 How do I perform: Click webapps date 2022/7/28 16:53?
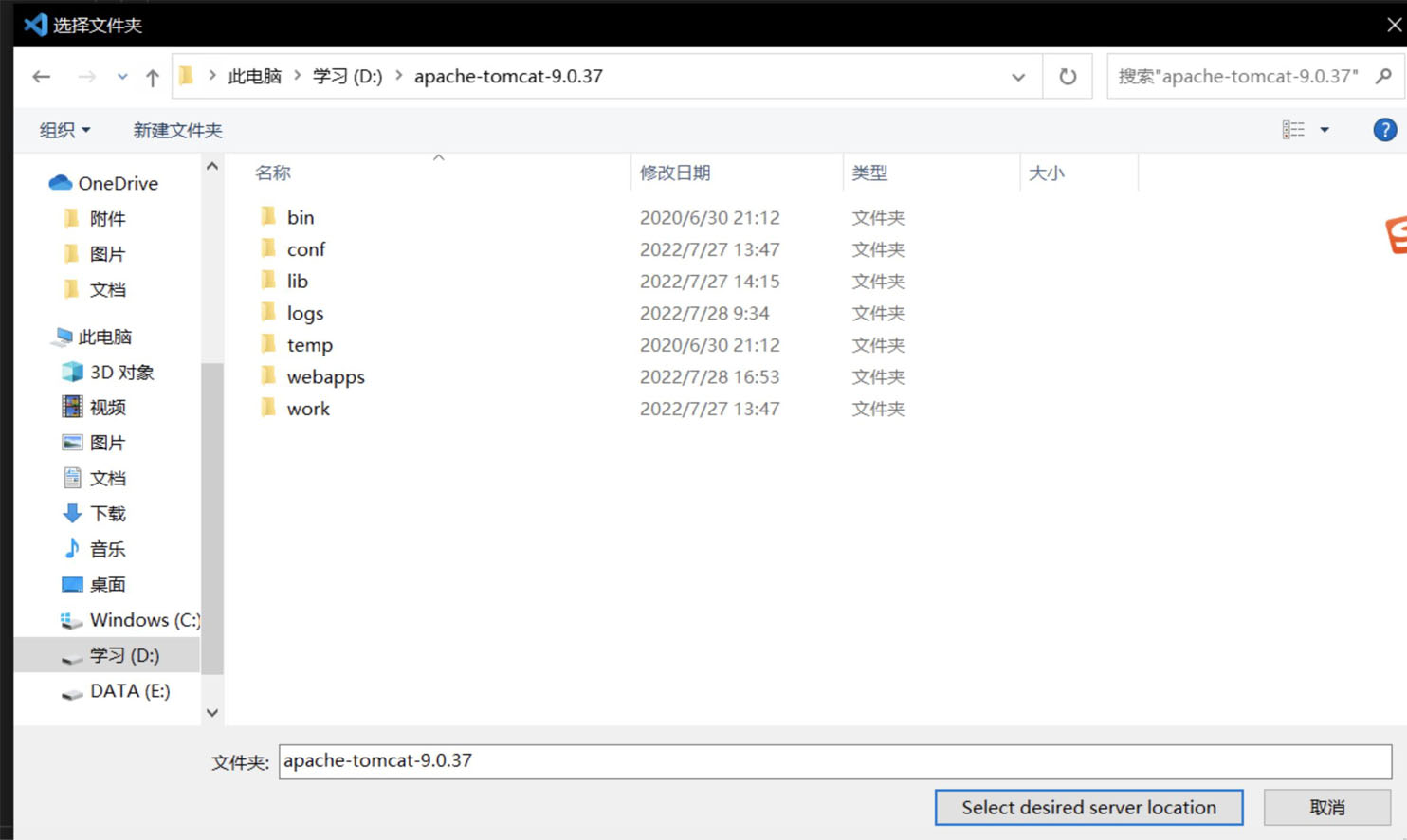709,377
